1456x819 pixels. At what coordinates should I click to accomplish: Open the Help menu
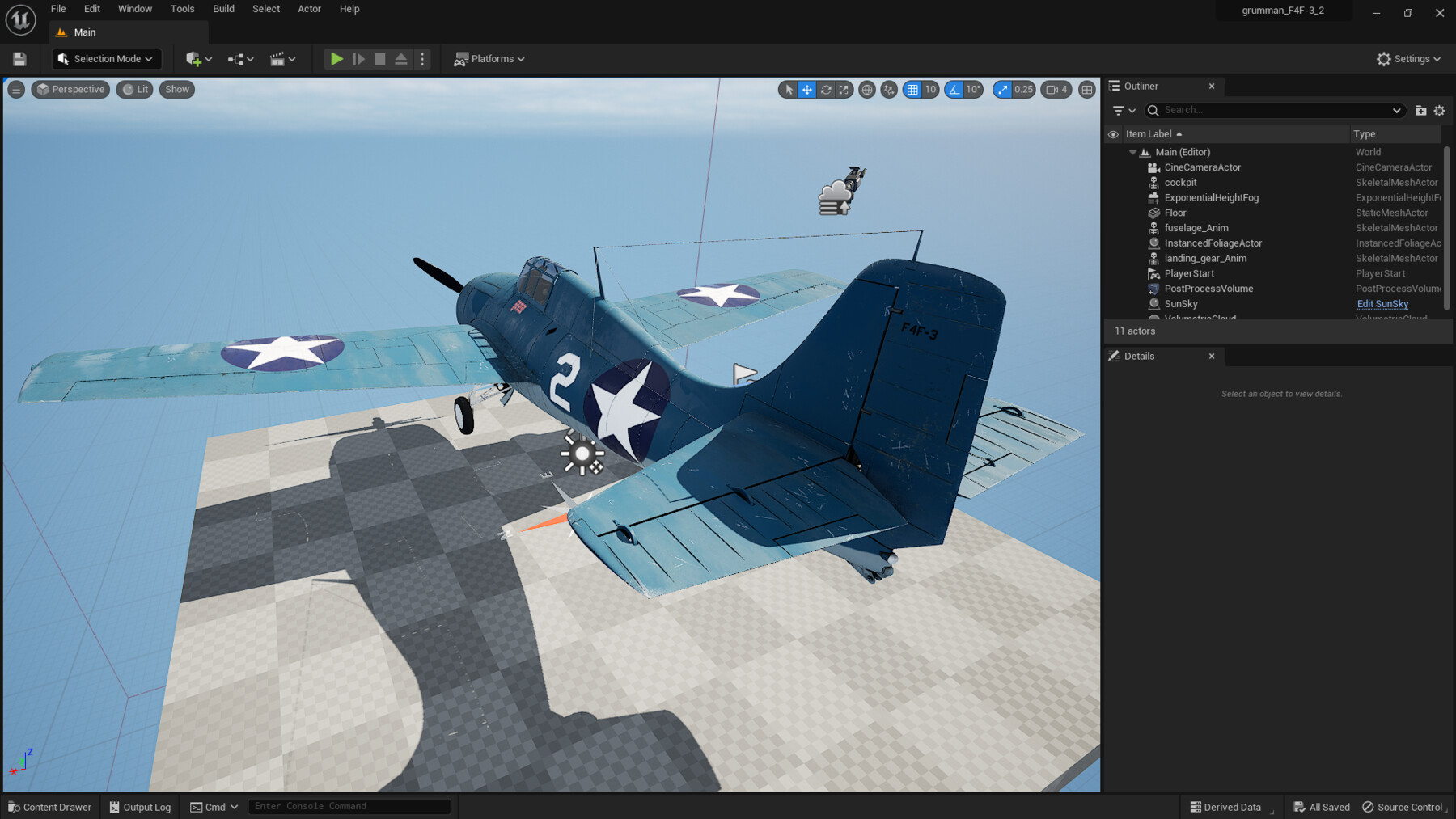[349, 9]
